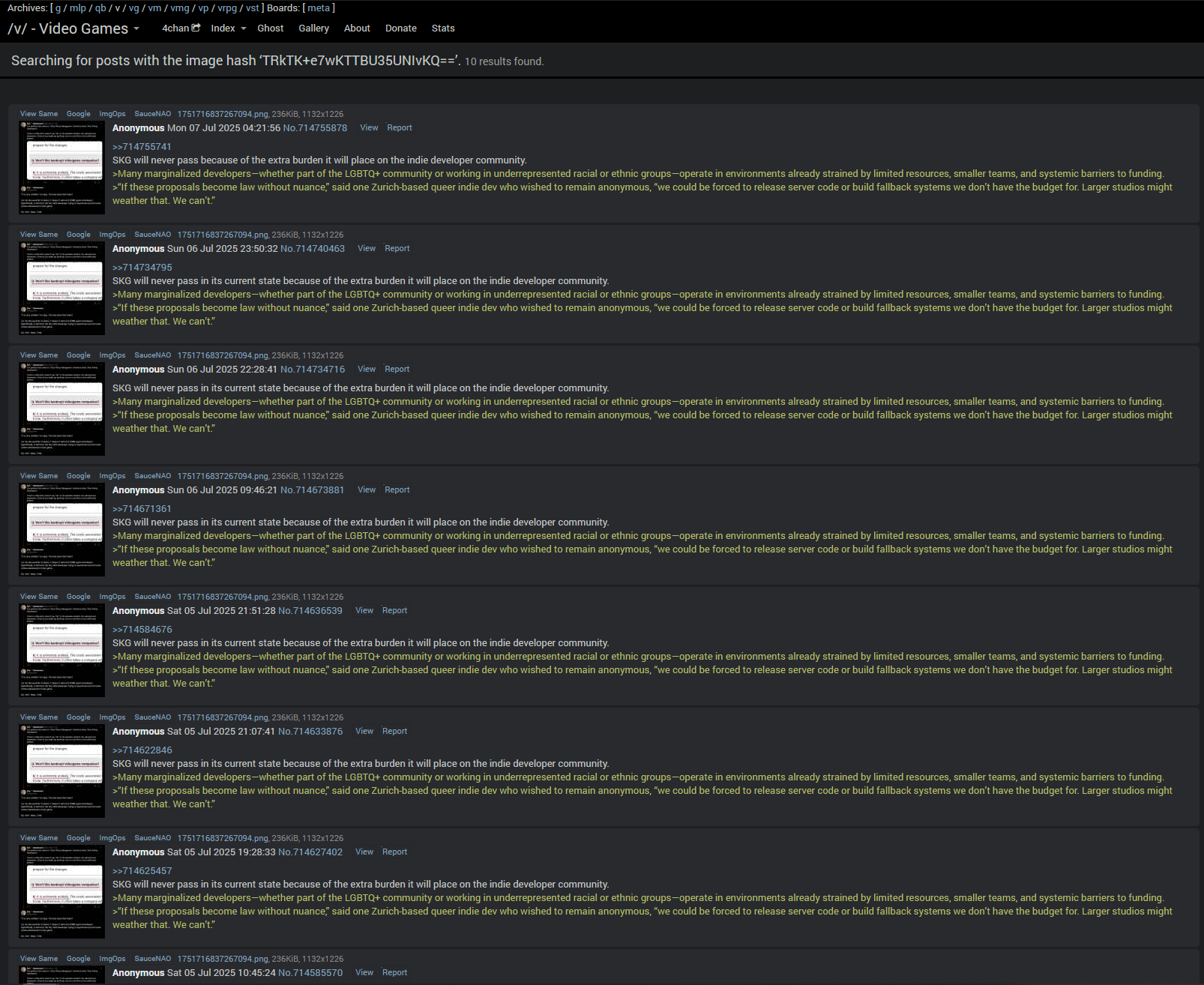Click View for post No.714585570

click(364, 973)
